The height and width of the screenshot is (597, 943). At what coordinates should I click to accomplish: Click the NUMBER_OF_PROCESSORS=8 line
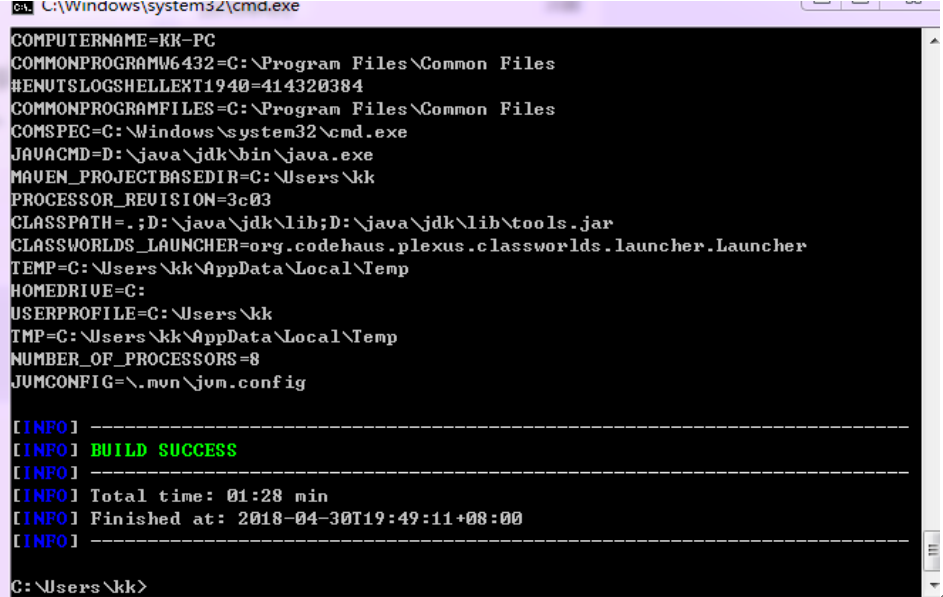point(135,360)
